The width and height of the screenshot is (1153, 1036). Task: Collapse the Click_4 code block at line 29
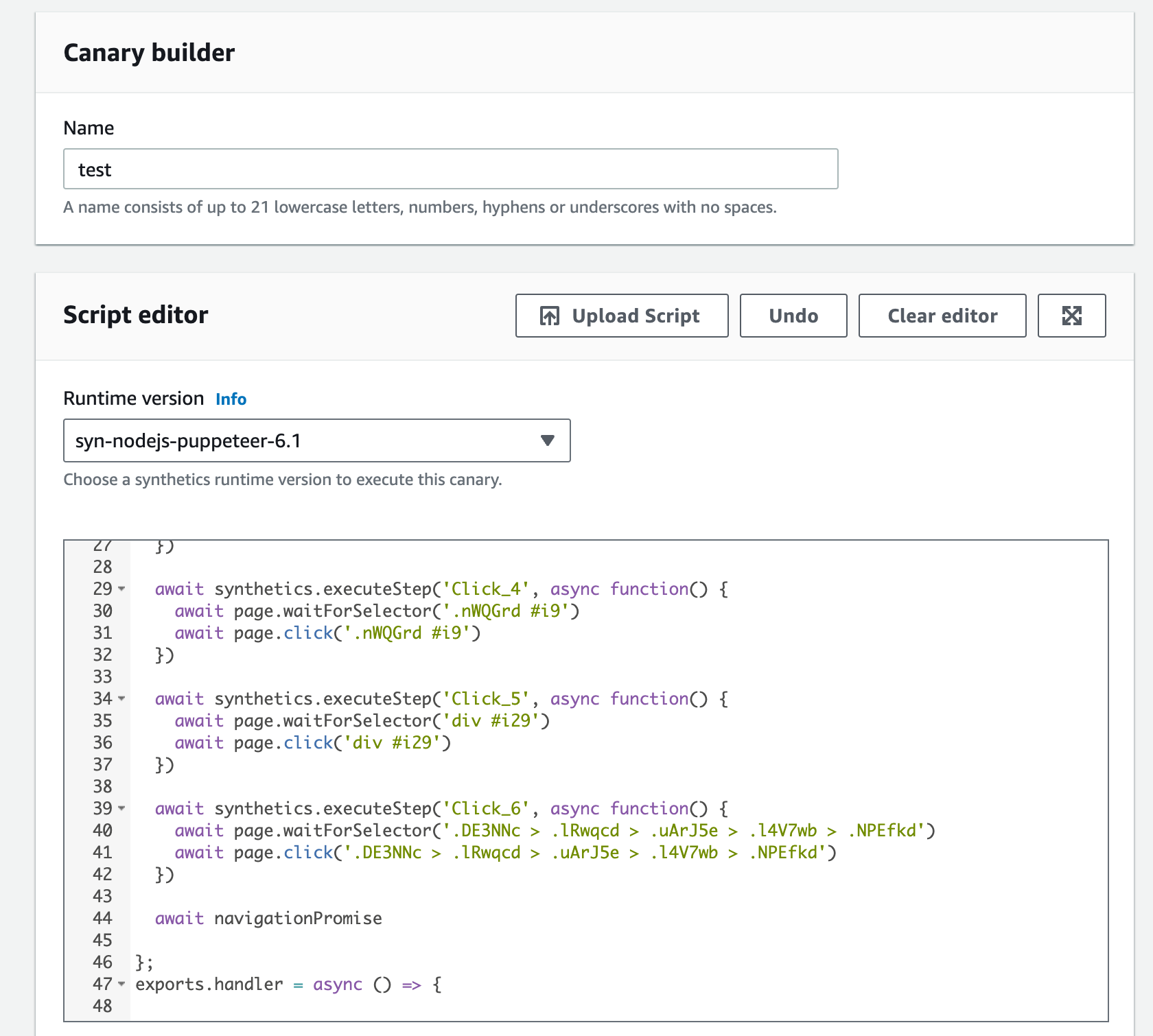121,589
